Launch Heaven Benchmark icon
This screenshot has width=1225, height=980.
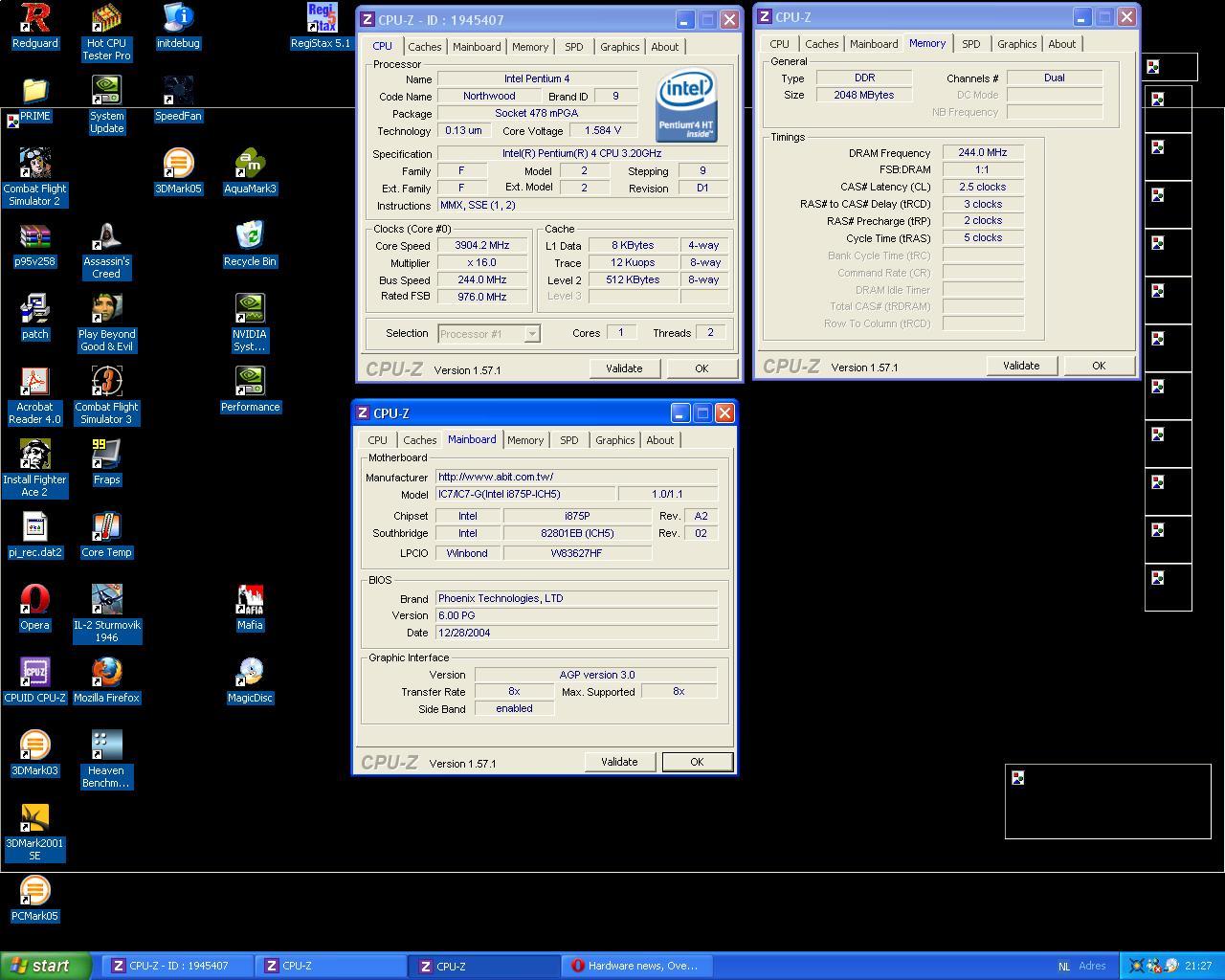[106, 760]
